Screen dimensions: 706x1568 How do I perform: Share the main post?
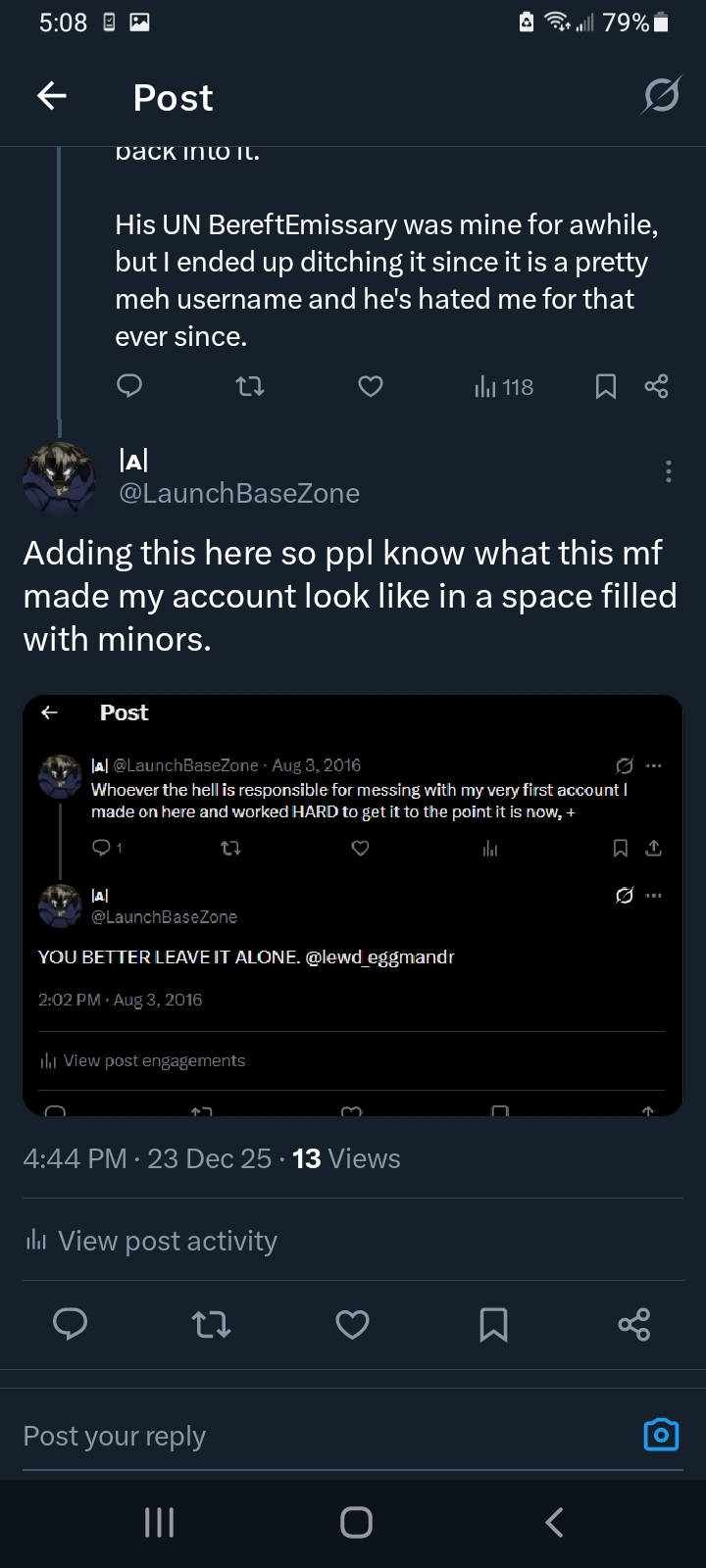pyautogui.click(x=634, y=1325)
